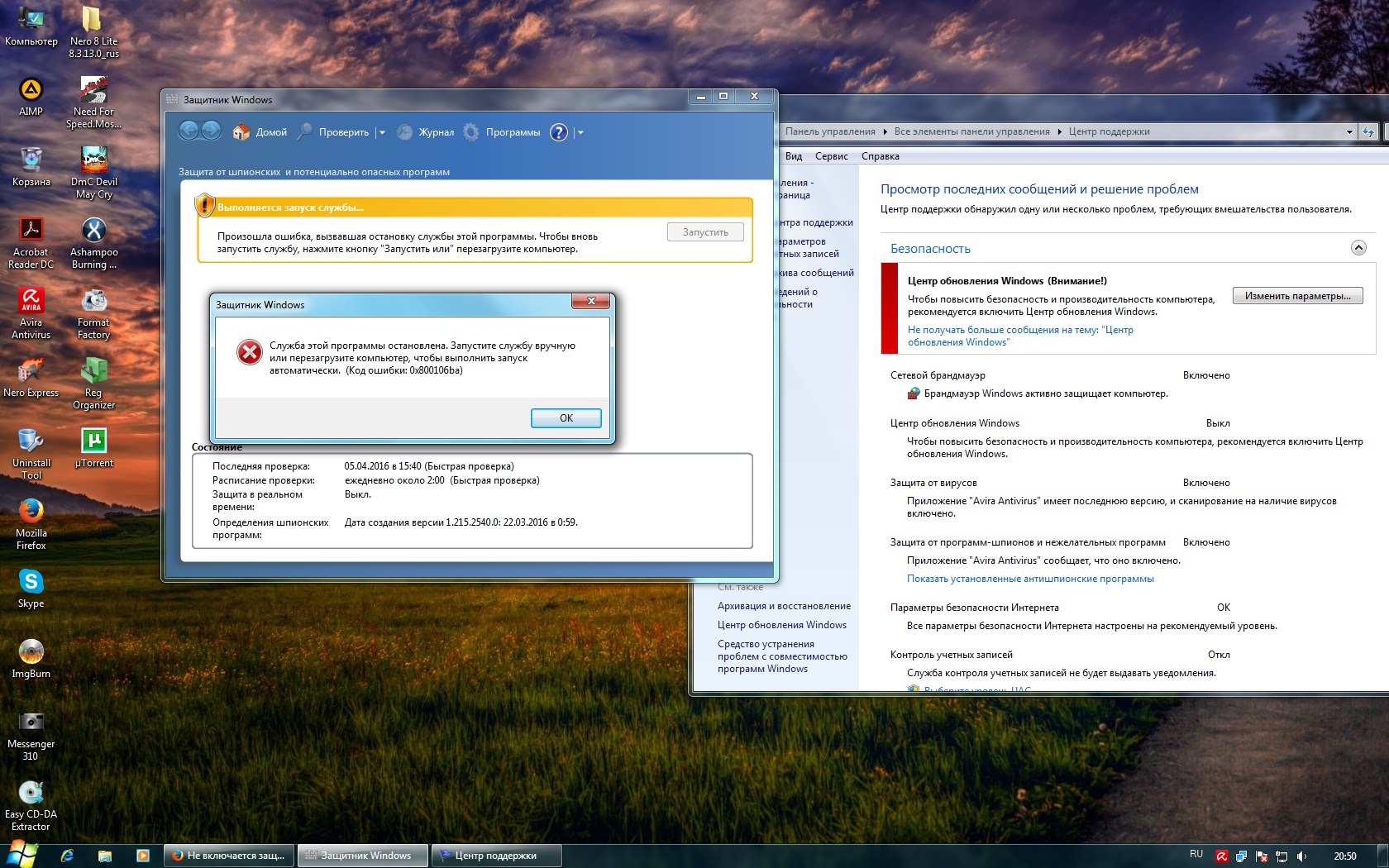Image resolution: width=1389 pixels, height=868 pixels.
Task: Launch Windows Media Player from the taskbar
Action: pyautogui.click(x=142, y=856)
